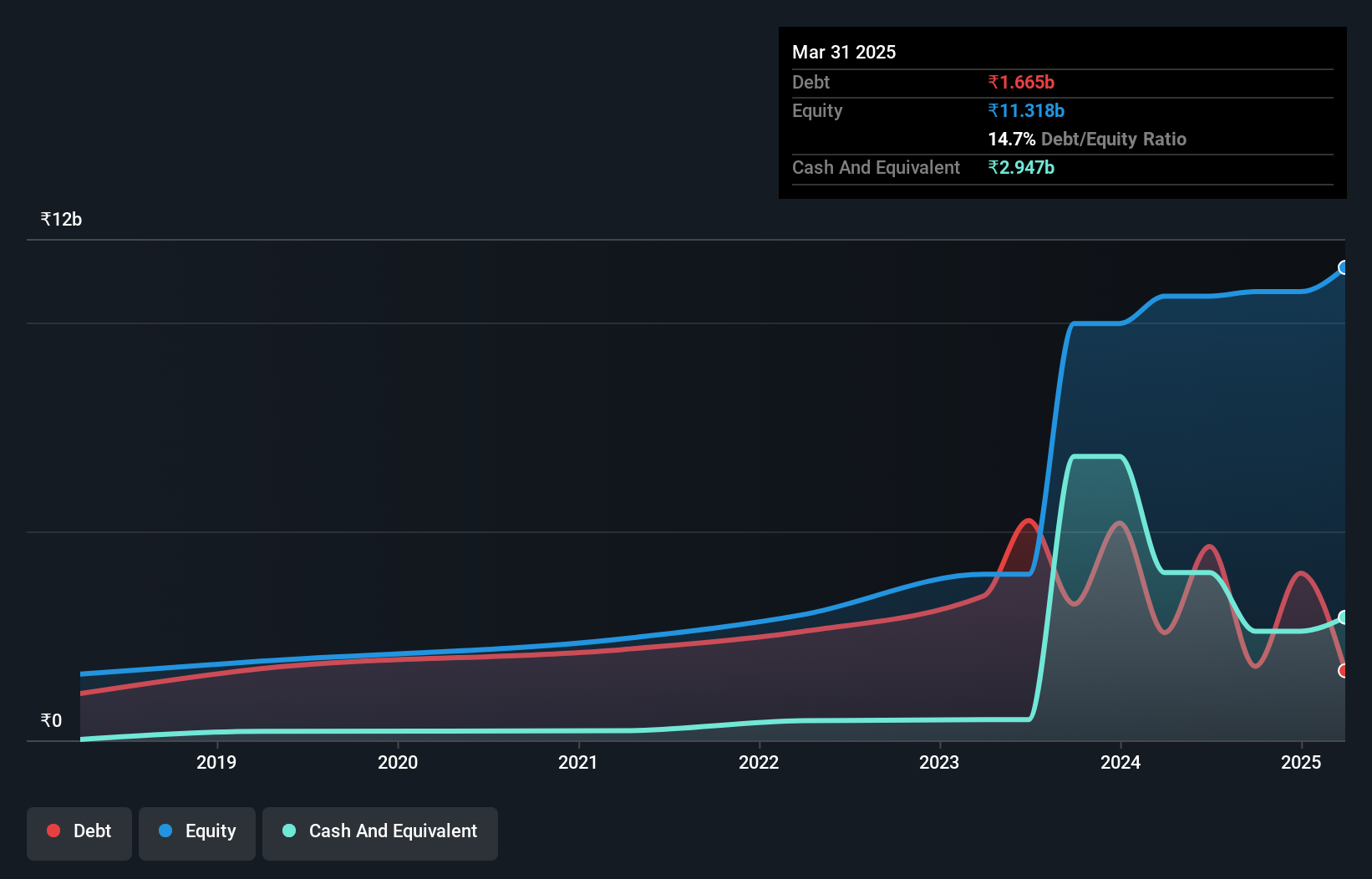Click the Equity row label in tooltip
The image size is (1372, 879).
click(x=817, y=110)
